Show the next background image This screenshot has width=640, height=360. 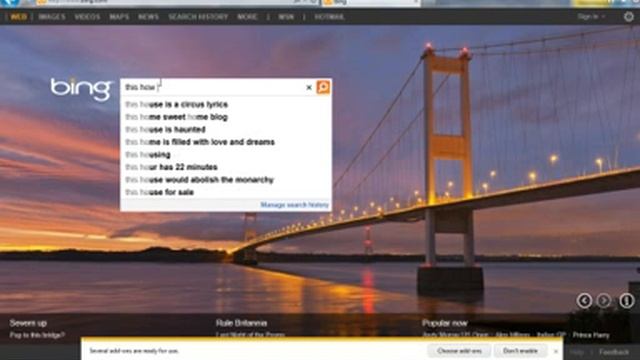(x=604, y=301)
